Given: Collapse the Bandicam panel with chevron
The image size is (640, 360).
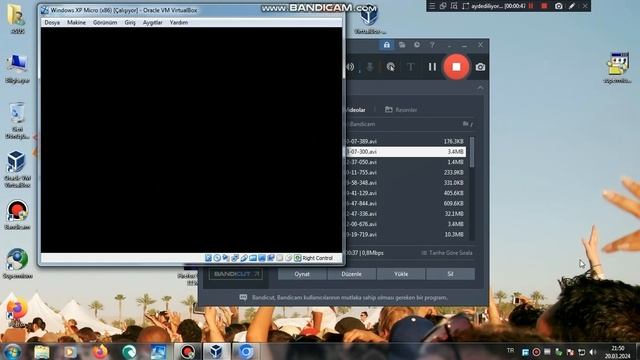Looking at the screenshot, I should click(x=480, y=88).
